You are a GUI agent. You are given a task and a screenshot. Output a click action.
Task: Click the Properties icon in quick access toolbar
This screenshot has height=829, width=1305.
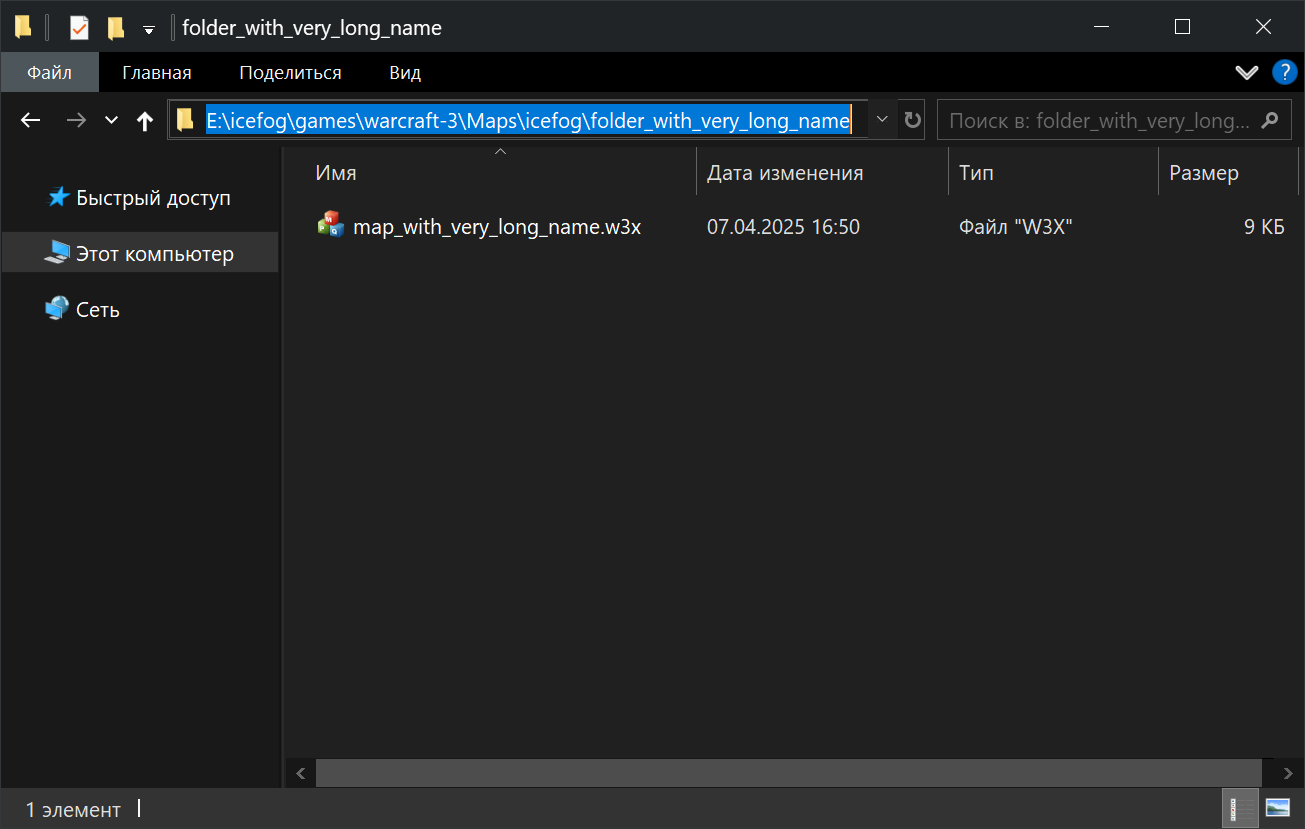pos(79,28)
